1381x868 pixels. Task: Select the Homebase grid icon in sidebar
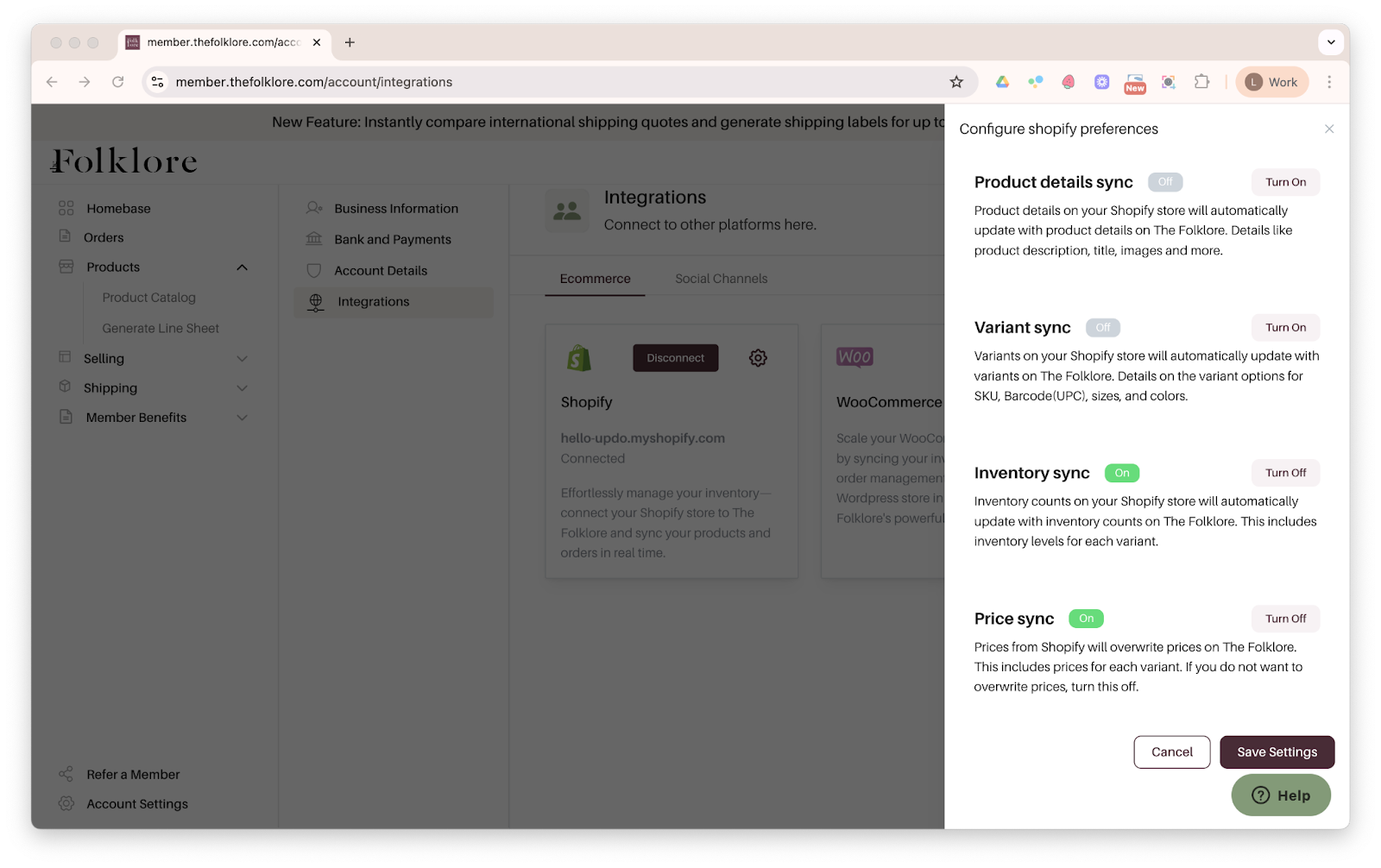coord(67,208)
